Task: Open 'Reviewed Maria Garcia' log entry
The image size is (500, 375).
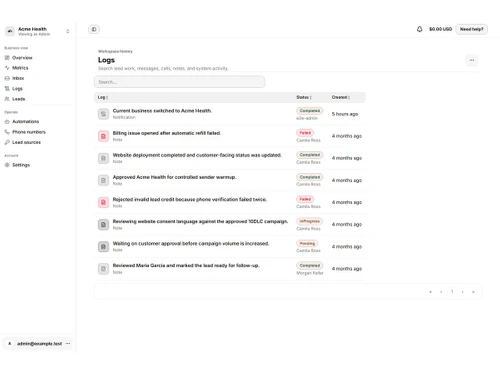Action: (186, 266)
